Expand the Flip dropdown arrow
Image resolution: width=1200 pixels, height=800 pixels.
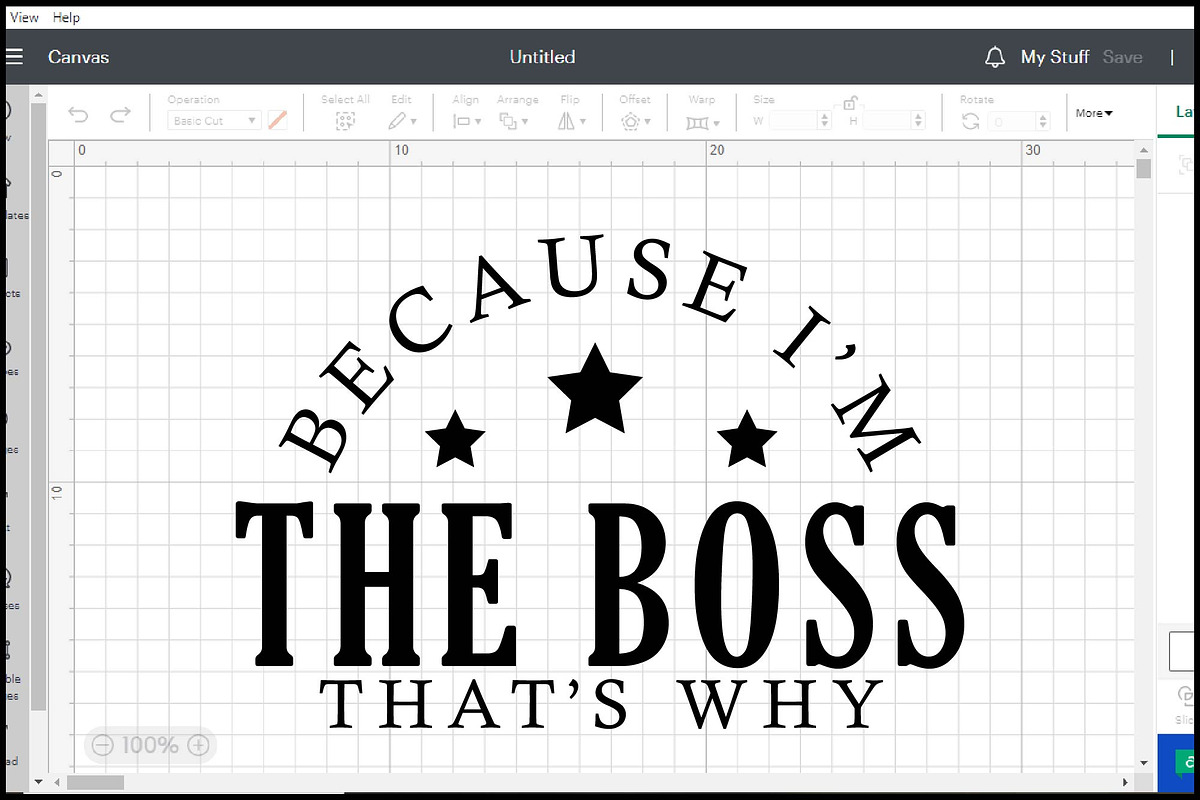tap(582, 122)
